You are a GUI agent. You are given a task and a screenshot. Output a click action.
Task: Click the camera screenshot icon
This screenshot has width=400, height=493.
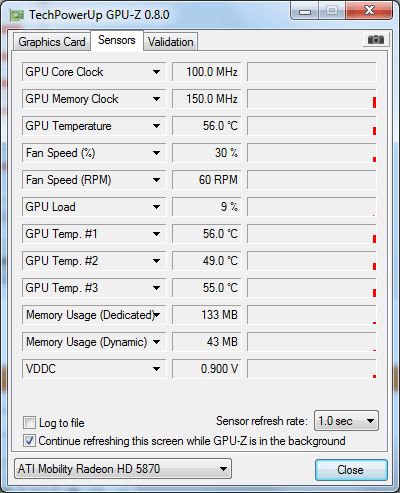pos(375,40)
